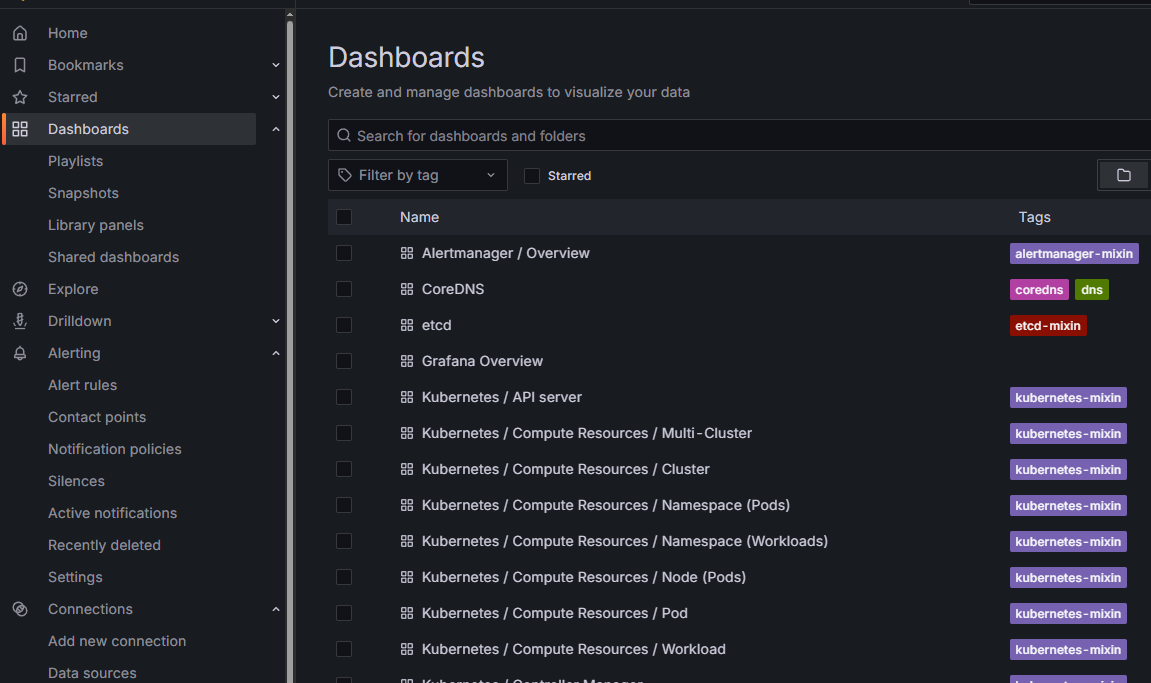Click dashboard icon beside Alertmanager / Overview
Image resolution: width=1151 pixels, height=683 pixels.
[x=407, y=253]
